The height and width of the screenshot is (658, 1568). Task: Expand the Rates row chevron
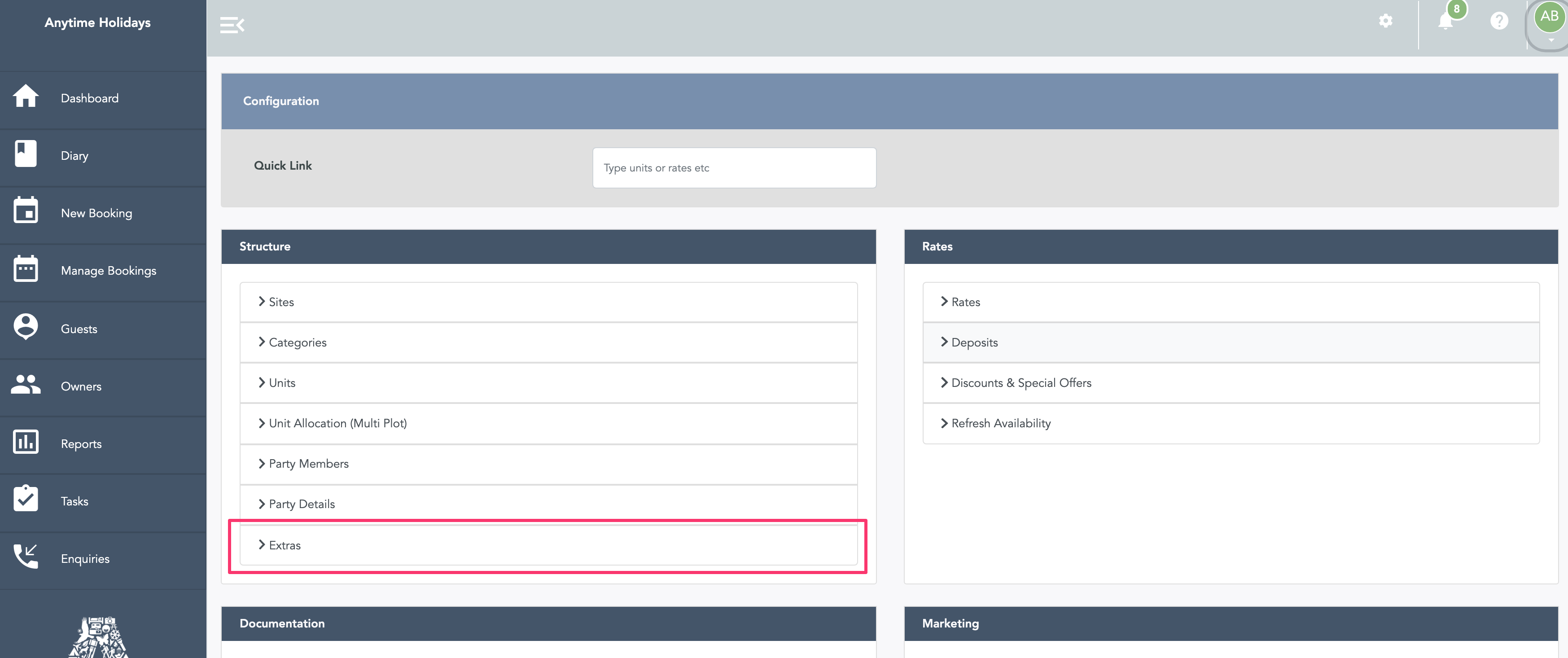pos(944,301)
